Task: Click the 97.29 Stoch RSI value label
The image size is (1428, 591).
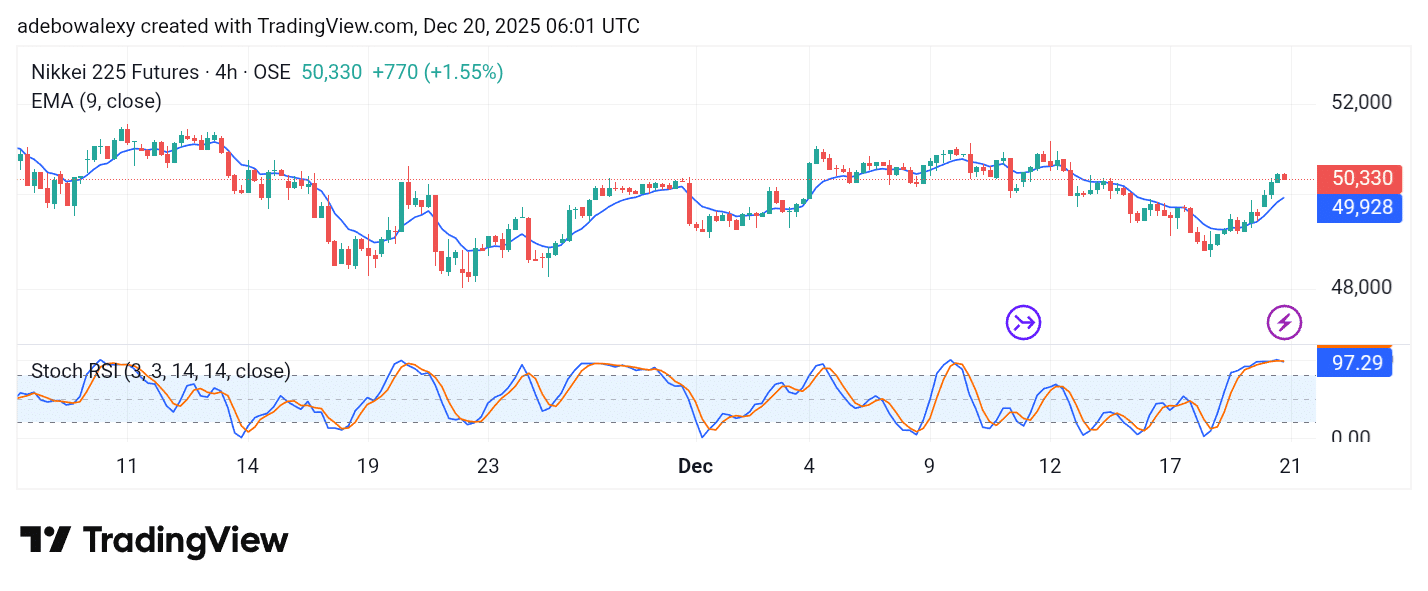Action: [1355, 362]
